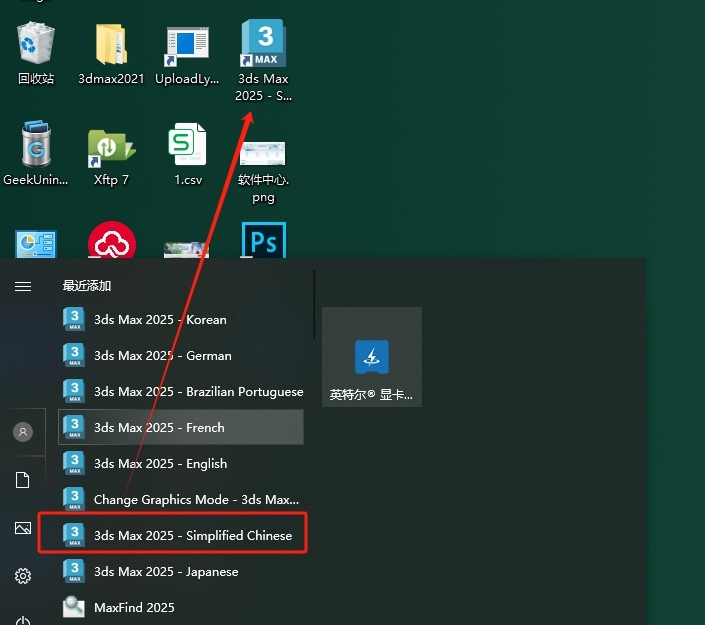Open Settings gear in Start sidebar

[23, 576]
